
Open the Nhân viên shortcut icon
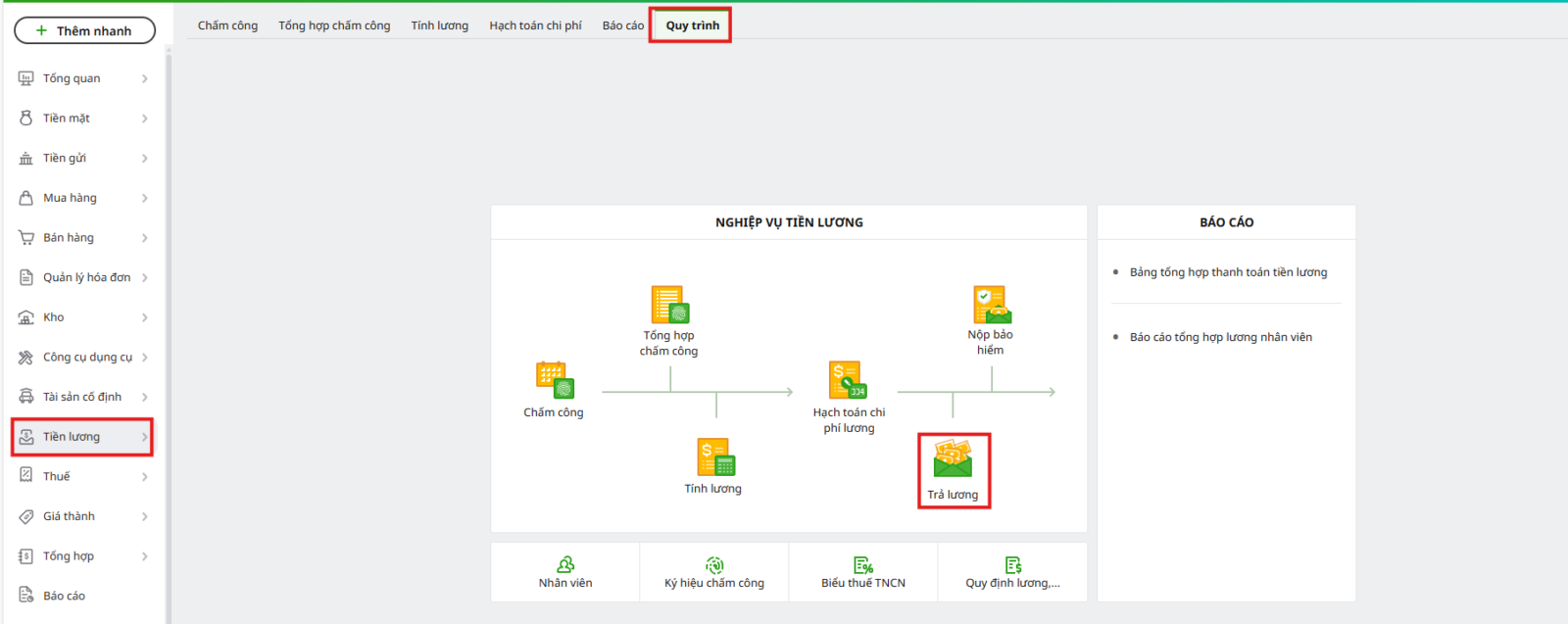pos(565,565)
